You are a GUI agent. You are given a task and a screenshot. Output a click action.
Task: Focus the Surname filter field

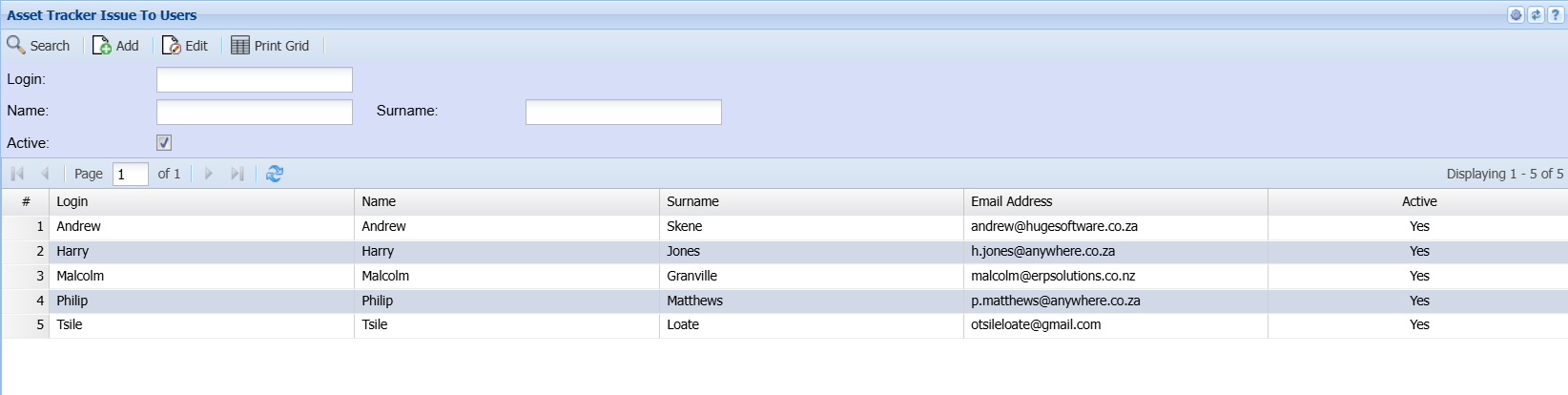coord(623,112)
